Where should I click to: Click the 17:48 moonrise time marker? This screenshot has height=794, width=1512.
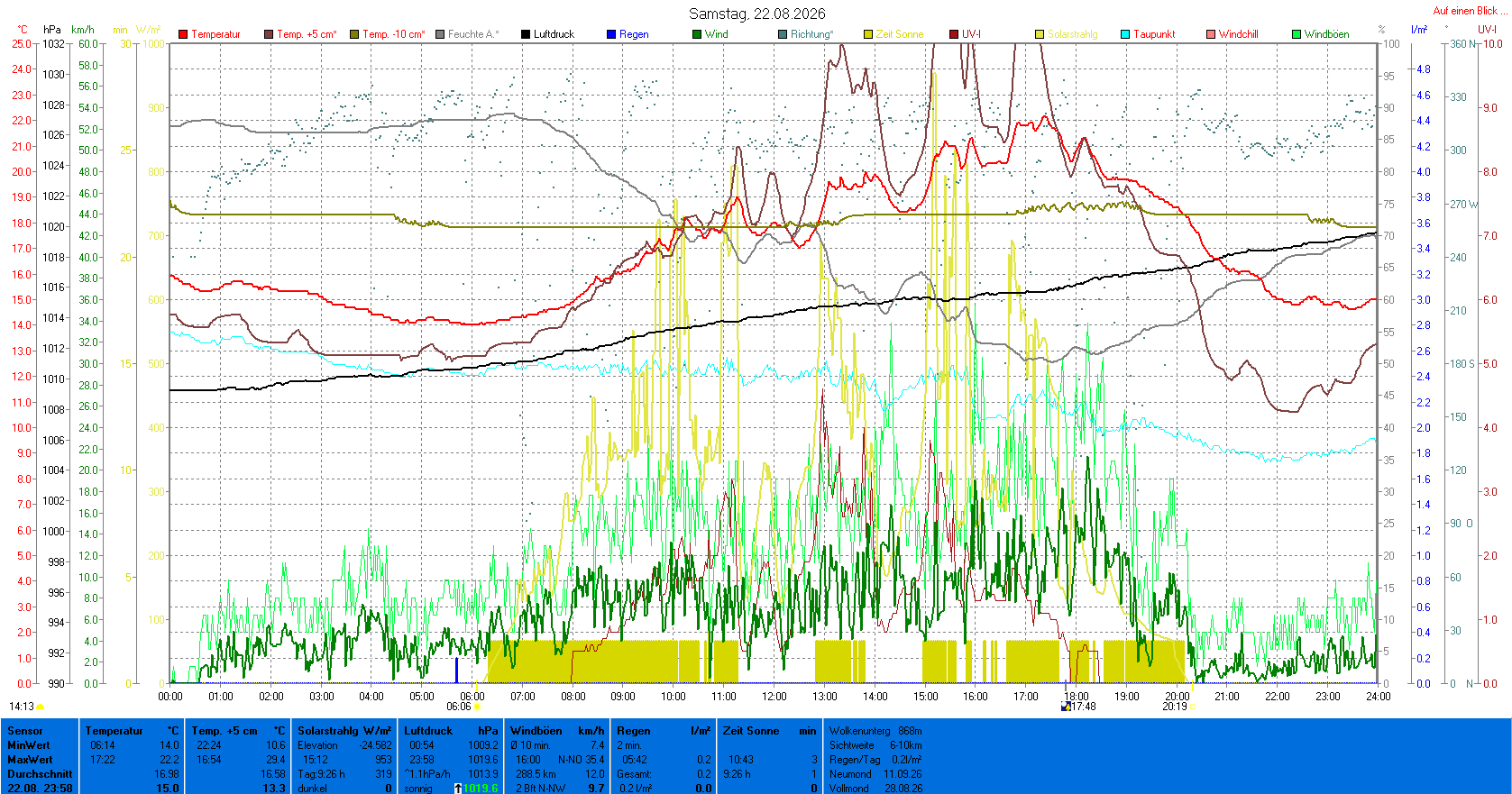point(1084,707)
